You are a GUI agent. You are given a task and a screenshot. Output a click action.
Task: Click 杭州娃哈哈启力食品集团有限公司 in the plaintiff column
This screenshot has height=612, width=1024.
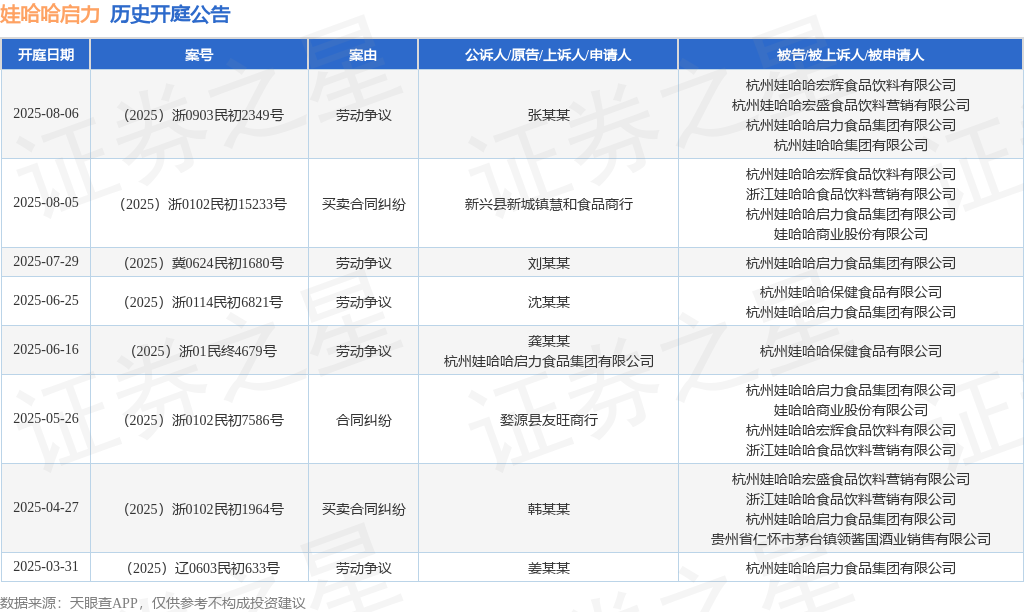549,361
